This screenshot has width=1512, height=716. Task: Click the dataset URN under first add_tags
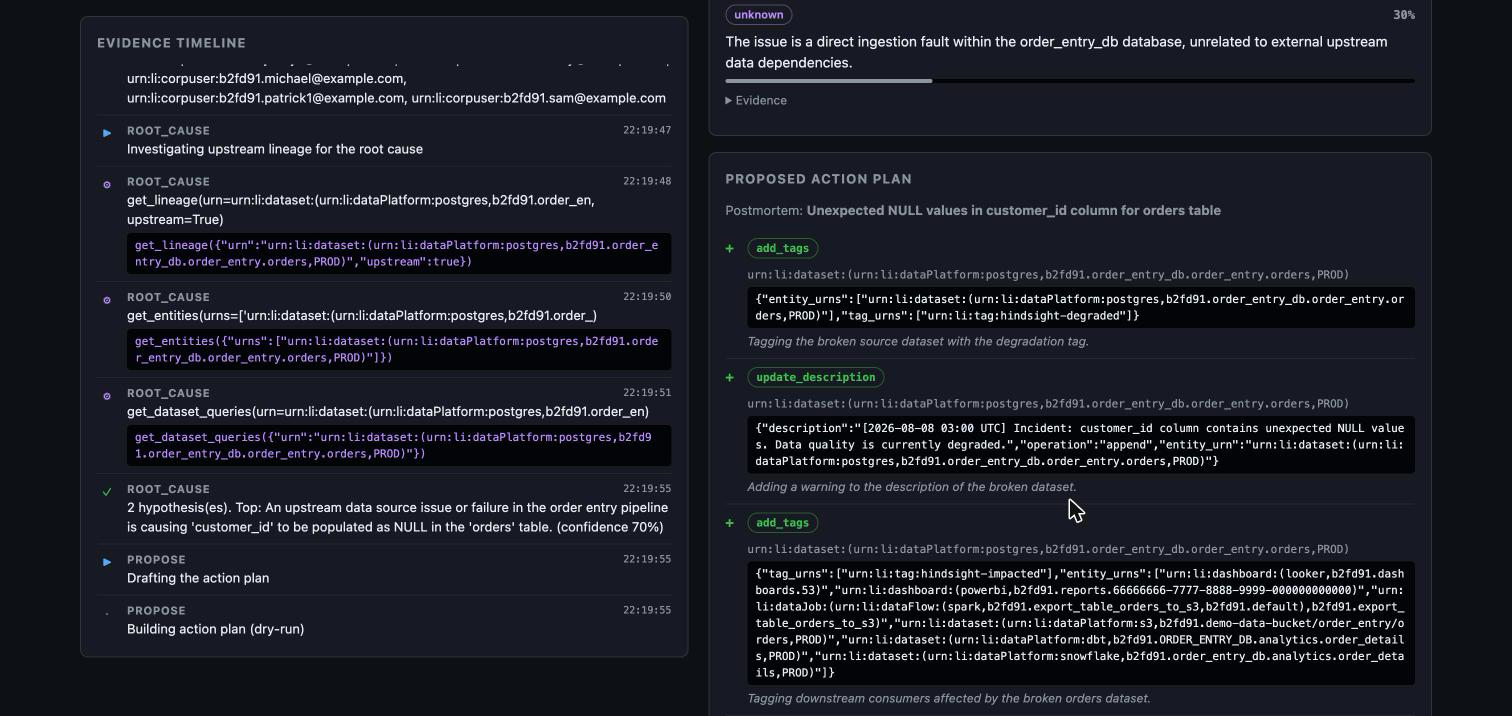1048,274
